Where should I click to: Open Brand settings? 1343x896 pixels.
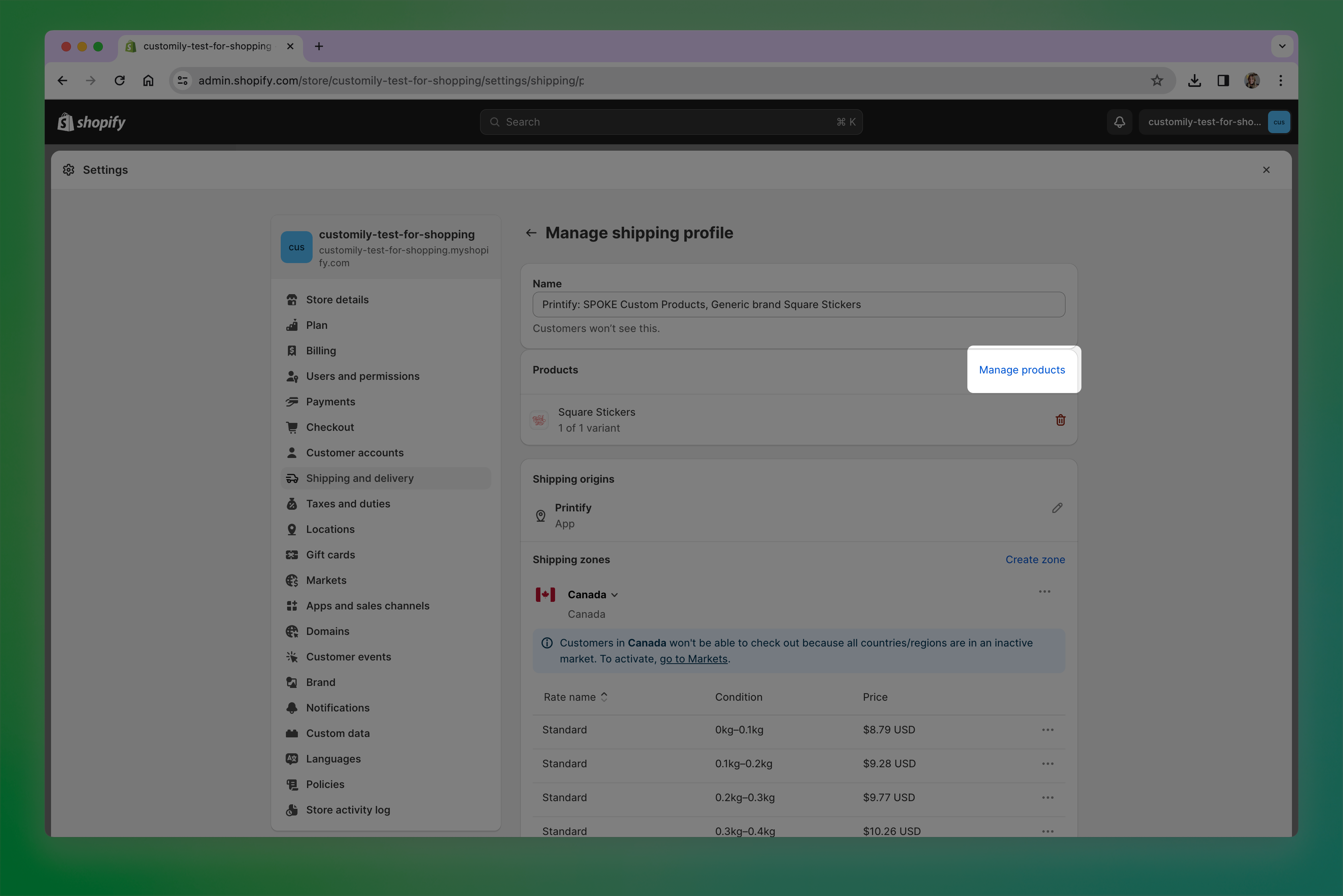[386, 682]
